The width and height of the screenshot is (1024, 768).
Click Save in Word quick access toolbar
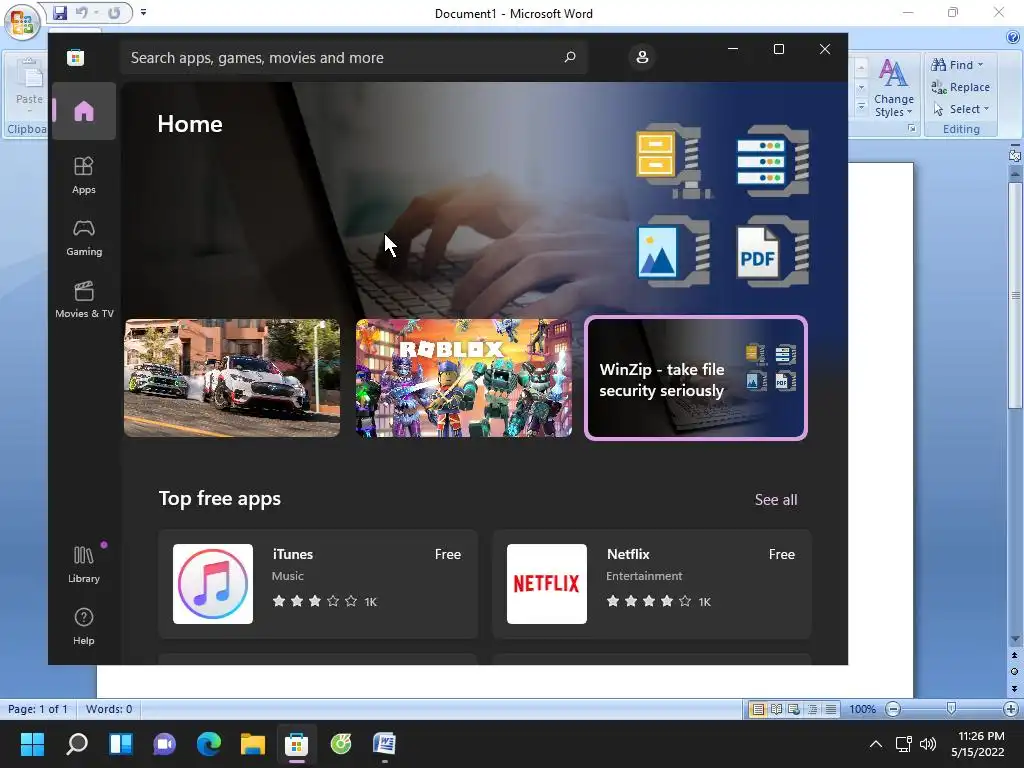tap(60, 12)
